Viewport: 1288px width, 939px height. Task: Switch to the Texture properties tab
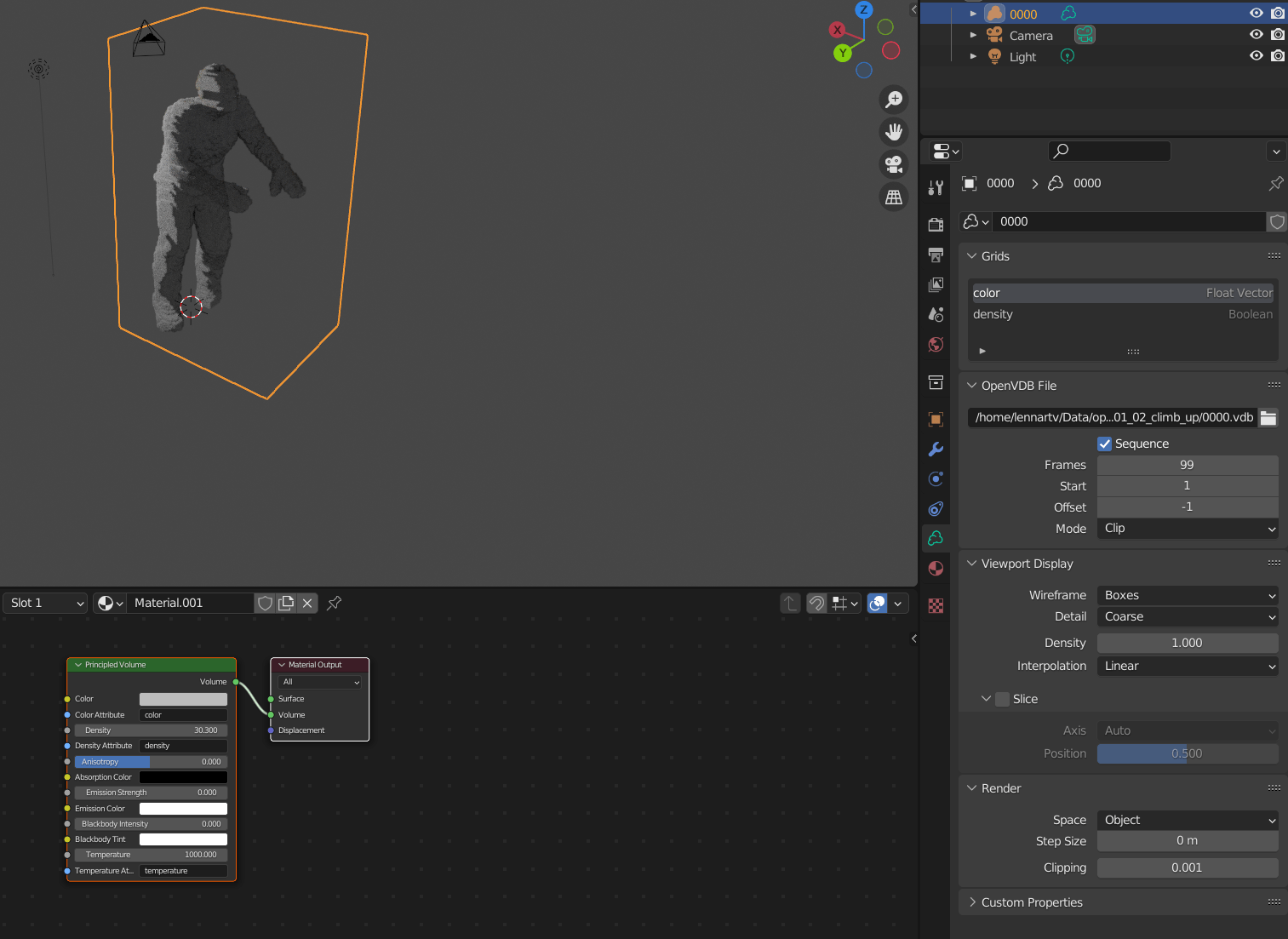click(936, 605)
